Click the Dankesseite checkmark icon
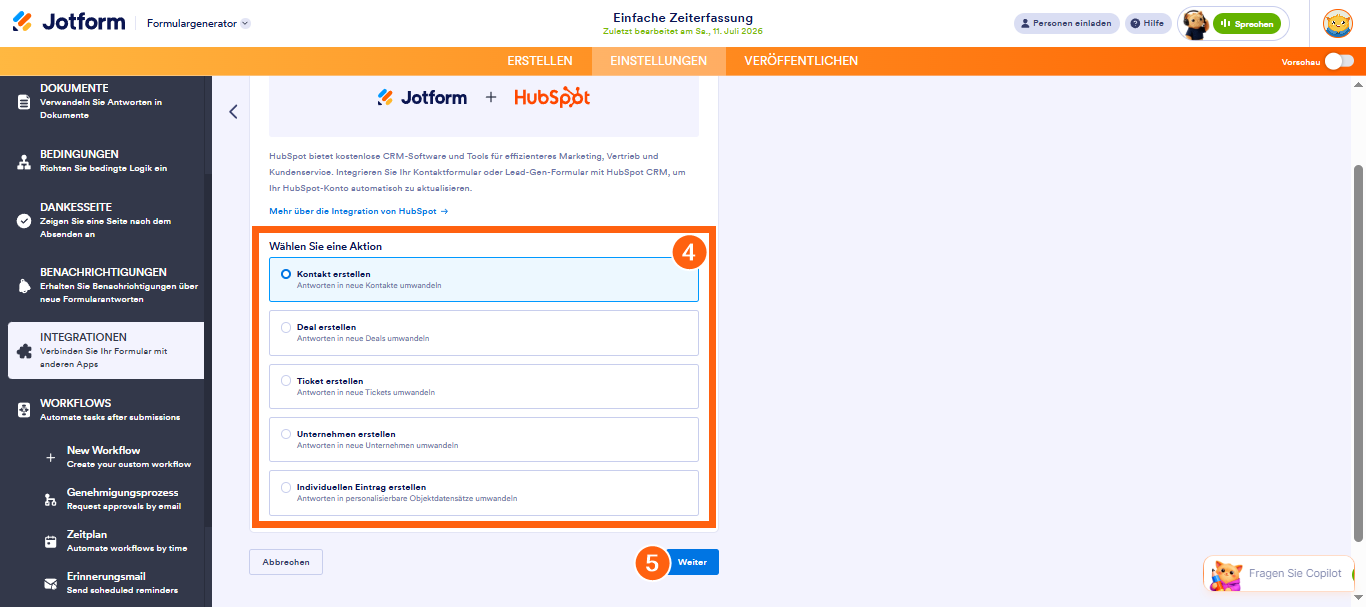This screenshot has height=607, width=1366. pyautogui.click(x=24, y=221)
